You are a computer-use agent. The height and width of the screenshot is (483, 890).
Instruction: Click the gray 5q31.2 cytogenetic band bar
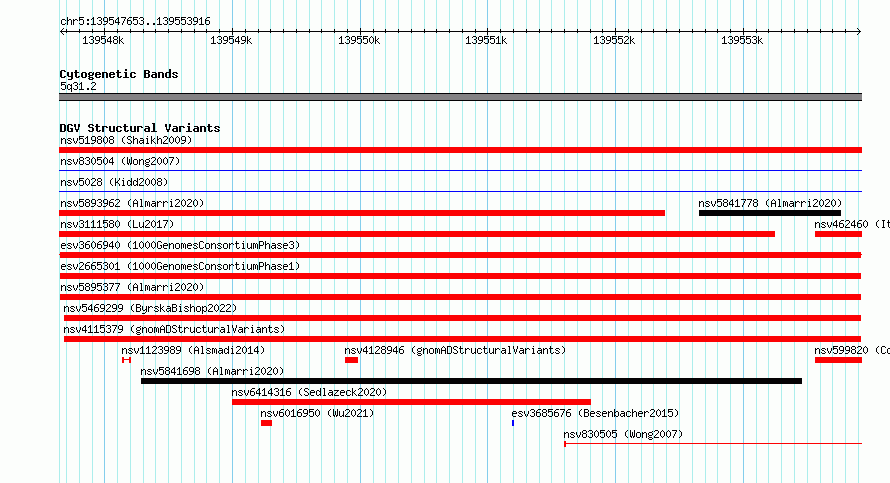tap(460, 97)
